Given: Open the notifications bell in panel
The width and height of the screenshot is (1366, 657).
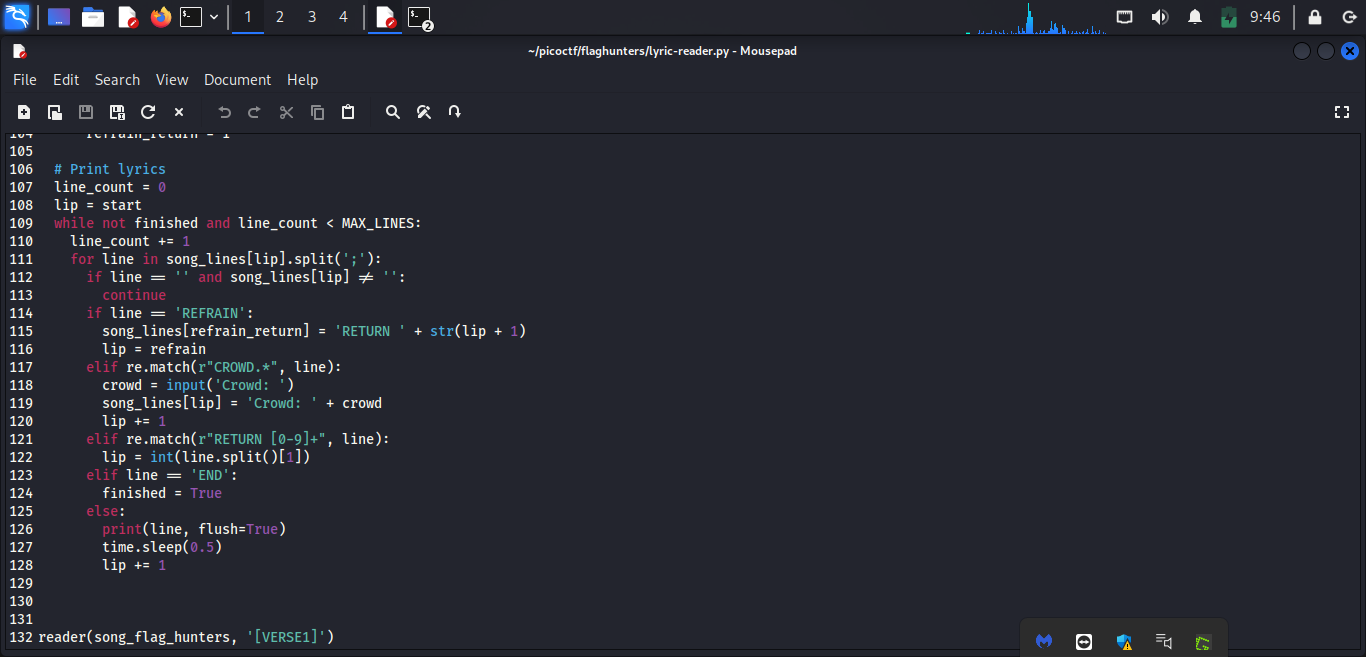Looking at the screenshot, I should 1194,17.
